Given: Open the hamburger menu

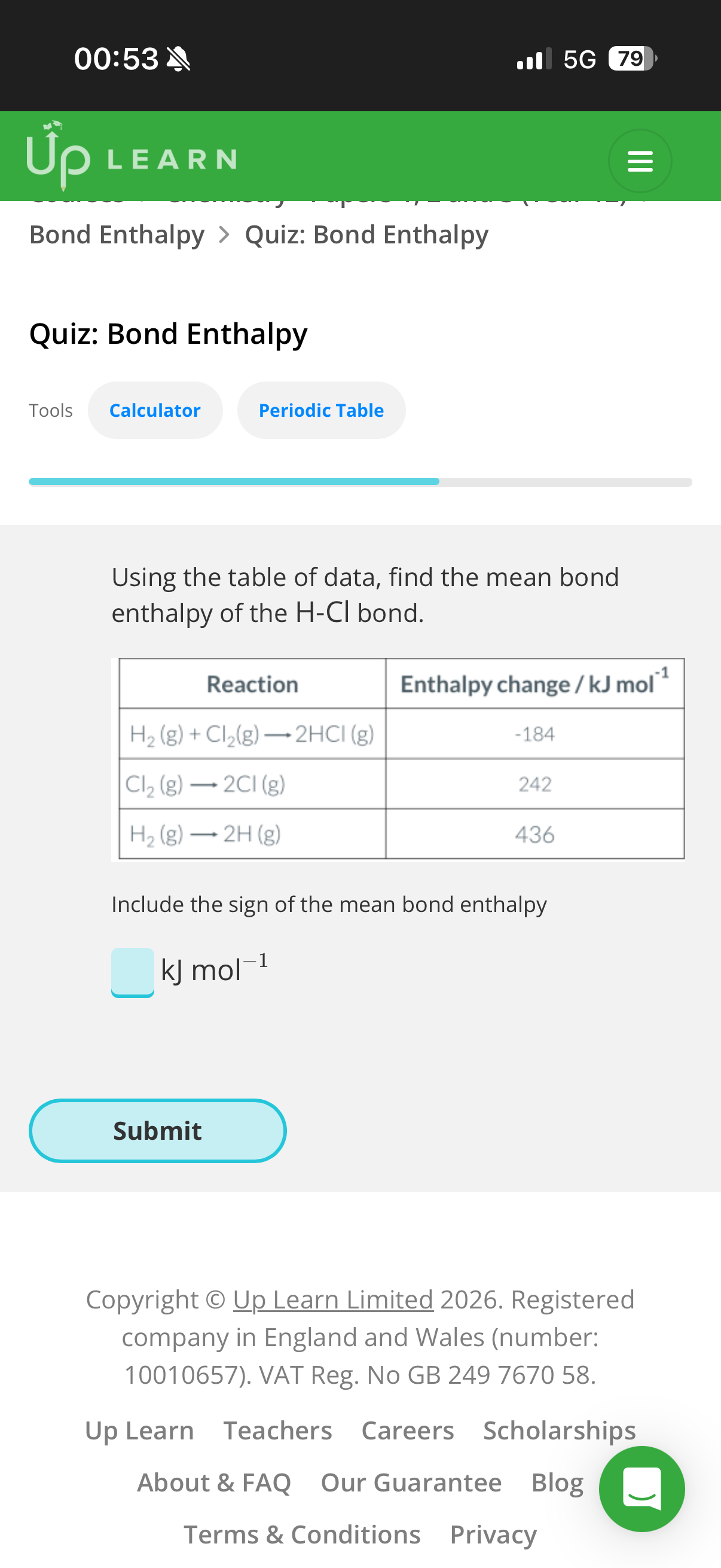Looking at the screenshot, I should [640, 161].
